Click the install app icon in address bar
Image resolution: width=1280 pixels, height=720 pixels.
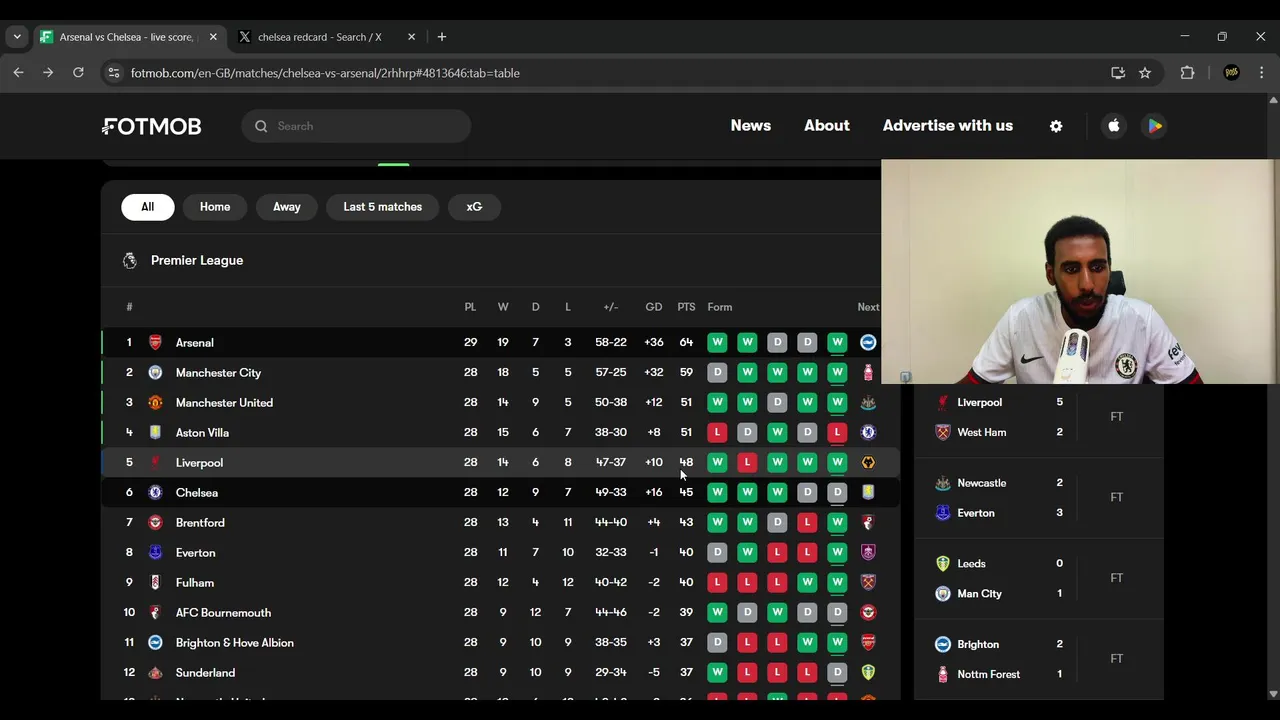click(1118, 73)
